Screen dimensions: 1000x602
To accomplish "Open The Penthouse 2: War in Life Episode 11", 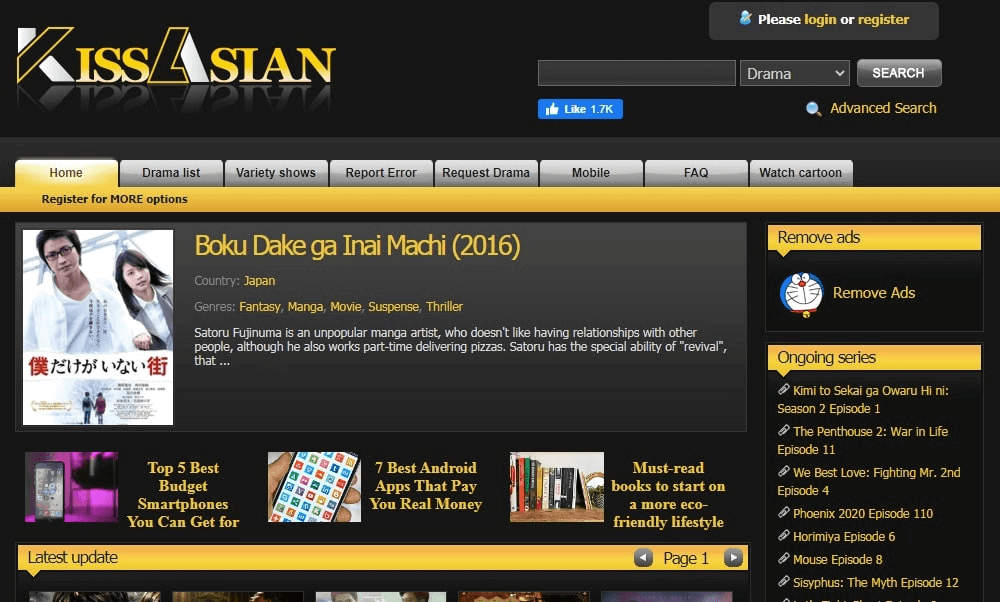I will point(862,440).
